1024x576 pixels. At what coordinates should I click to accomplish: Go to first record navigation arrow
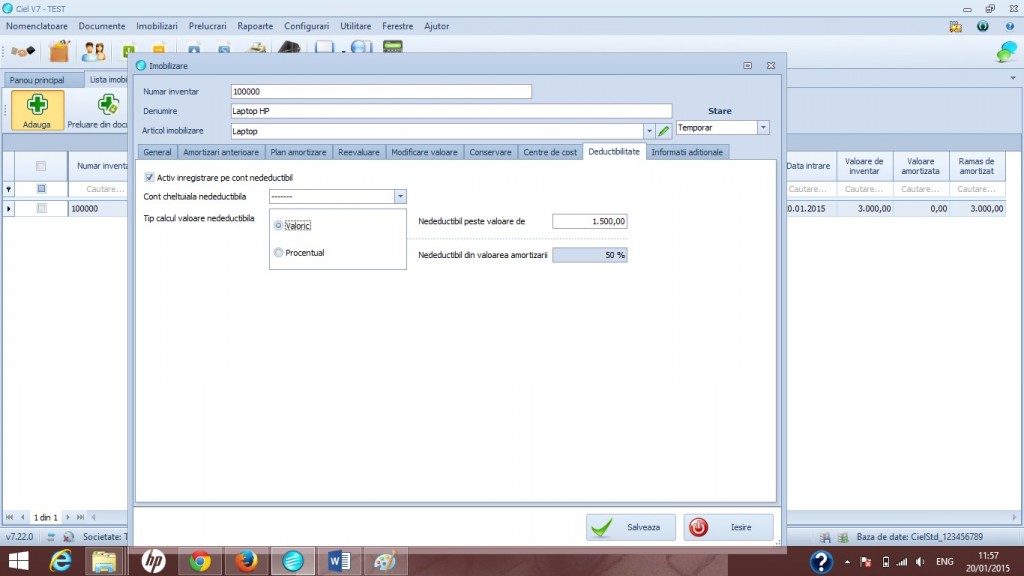[x=9, y=517]
